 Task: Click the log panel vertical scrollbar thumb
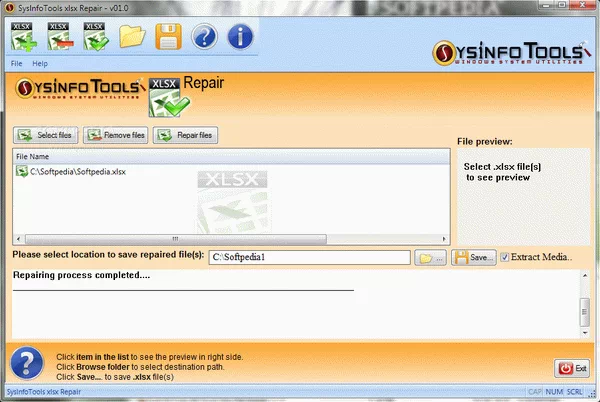[x=585, y=312]
